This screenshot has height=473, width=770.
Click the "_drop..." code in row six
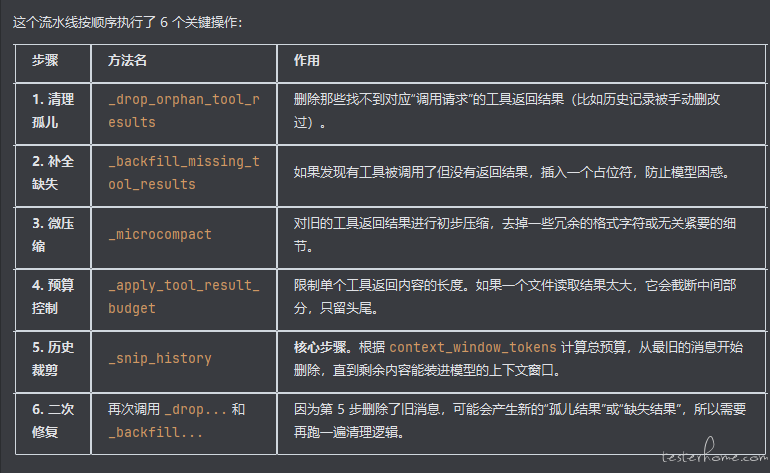(194, 409)
